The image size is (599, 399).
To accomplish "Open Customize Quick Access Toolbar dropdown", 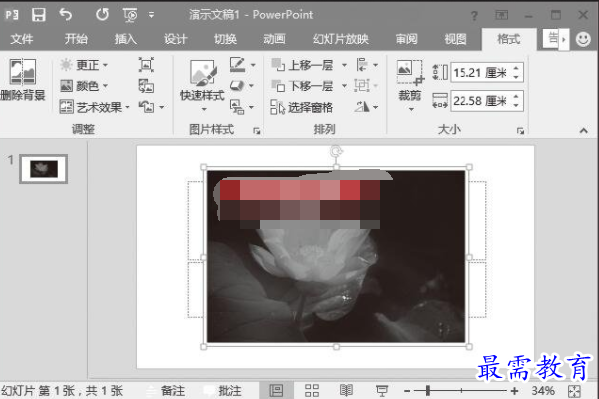I will [x=152, y=15].
